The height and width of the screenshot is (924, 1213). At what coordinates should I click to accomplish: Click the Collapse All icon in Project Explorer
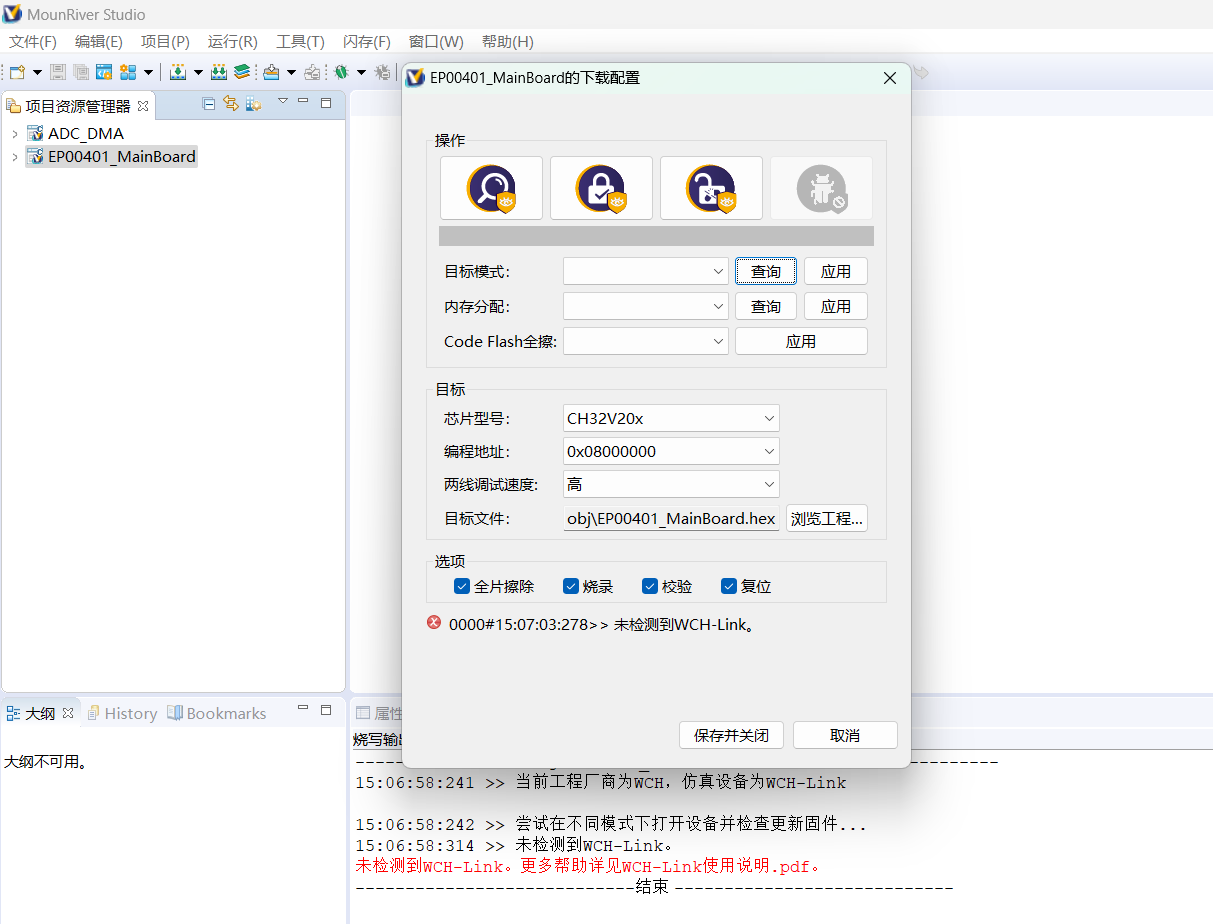pos(209,103)
